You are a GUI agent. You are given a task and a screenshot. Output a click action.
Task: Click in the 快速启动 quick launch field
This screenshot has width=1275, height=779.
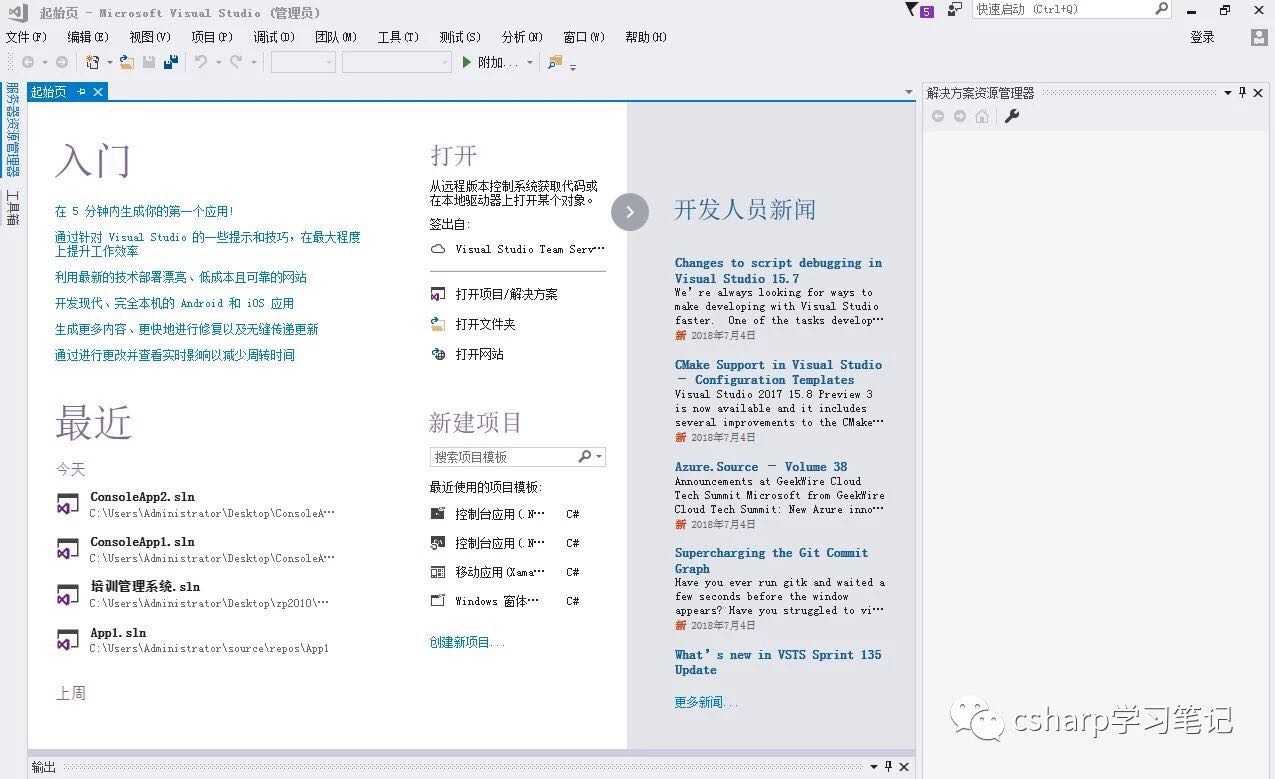1062,9
